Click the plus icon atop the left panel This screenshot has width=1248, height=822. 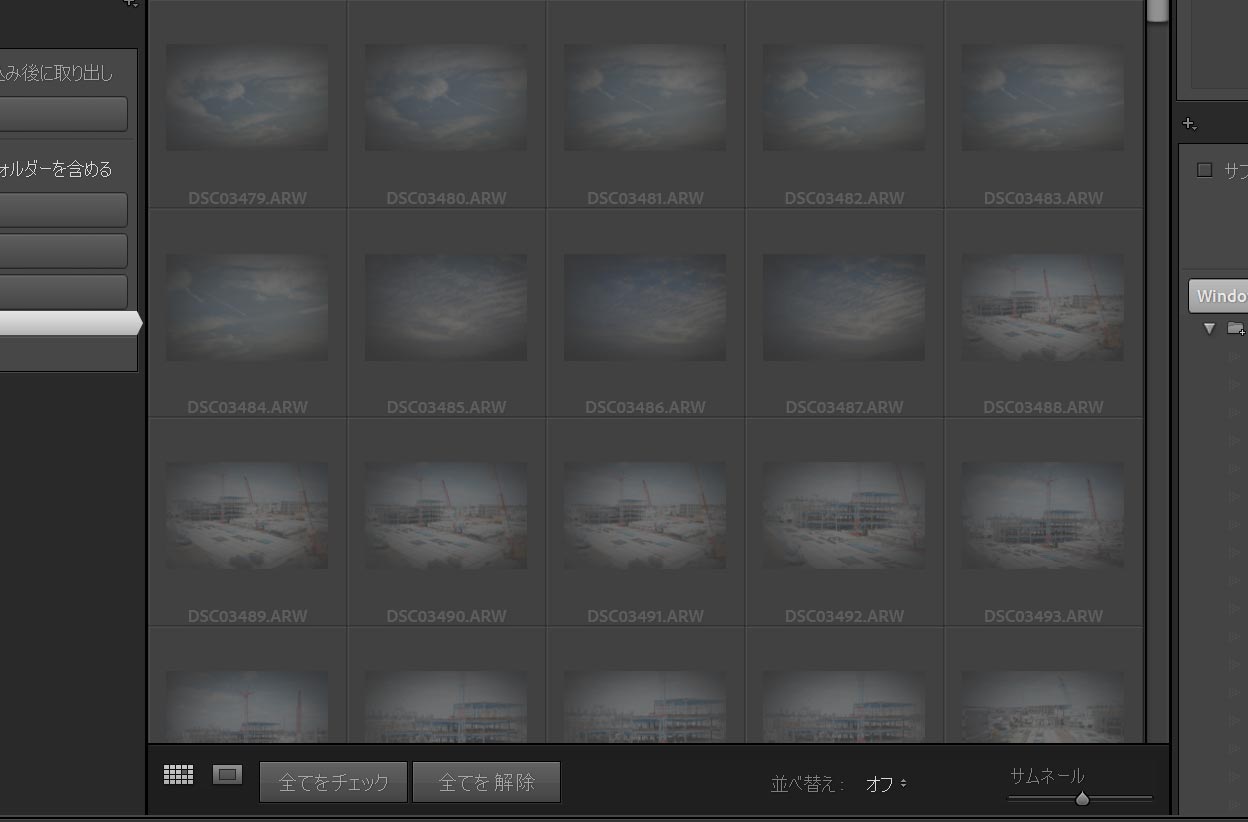point(130,3)
